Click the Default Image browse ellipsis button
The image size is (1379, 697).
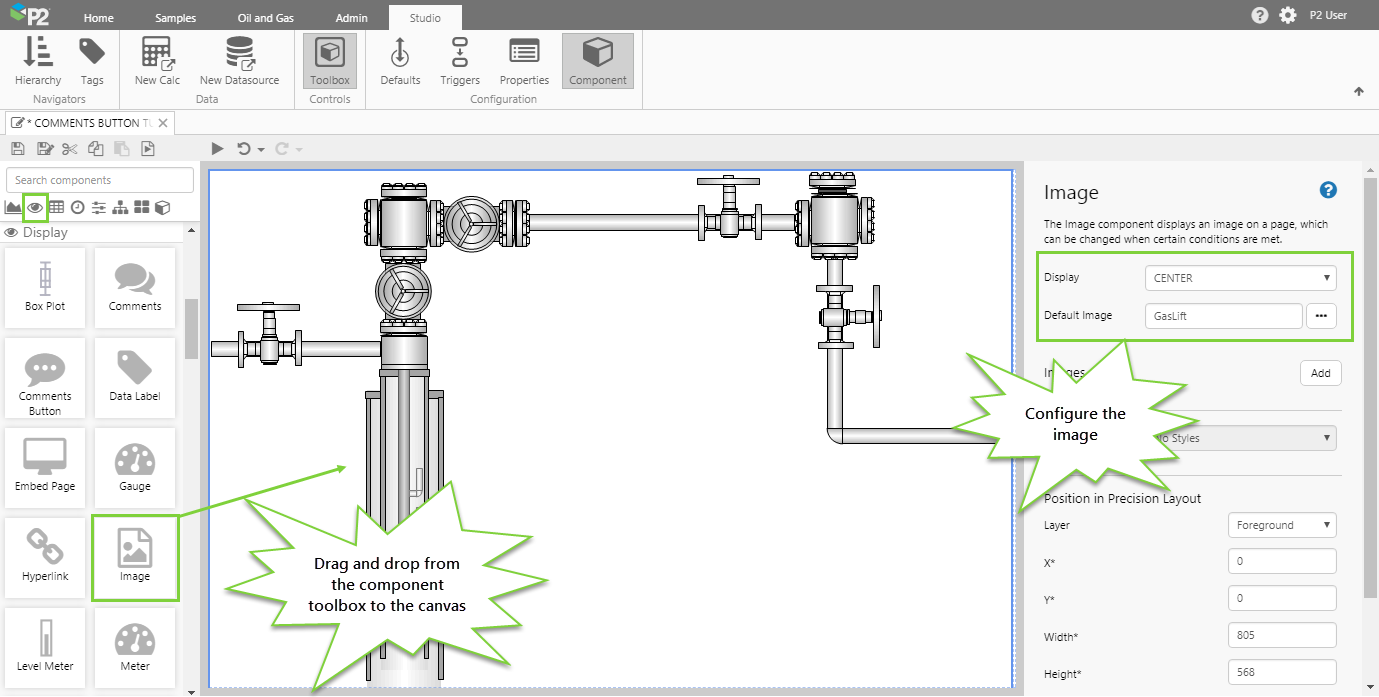tap(1321, 315)
